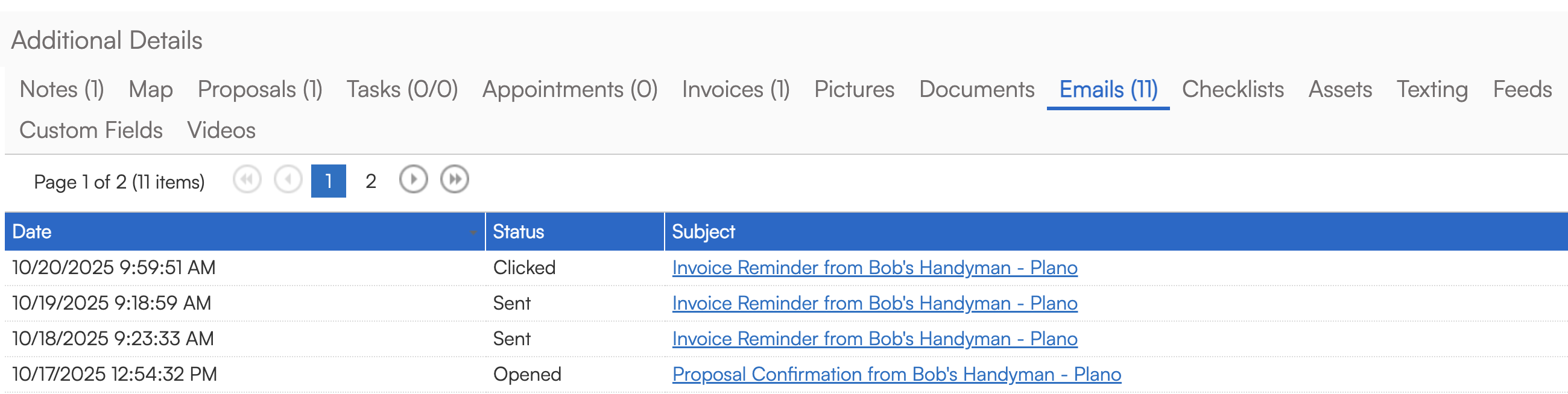
Task: Switch to the Documents tab
Action: pyautogui.click(x=976, y=90)
